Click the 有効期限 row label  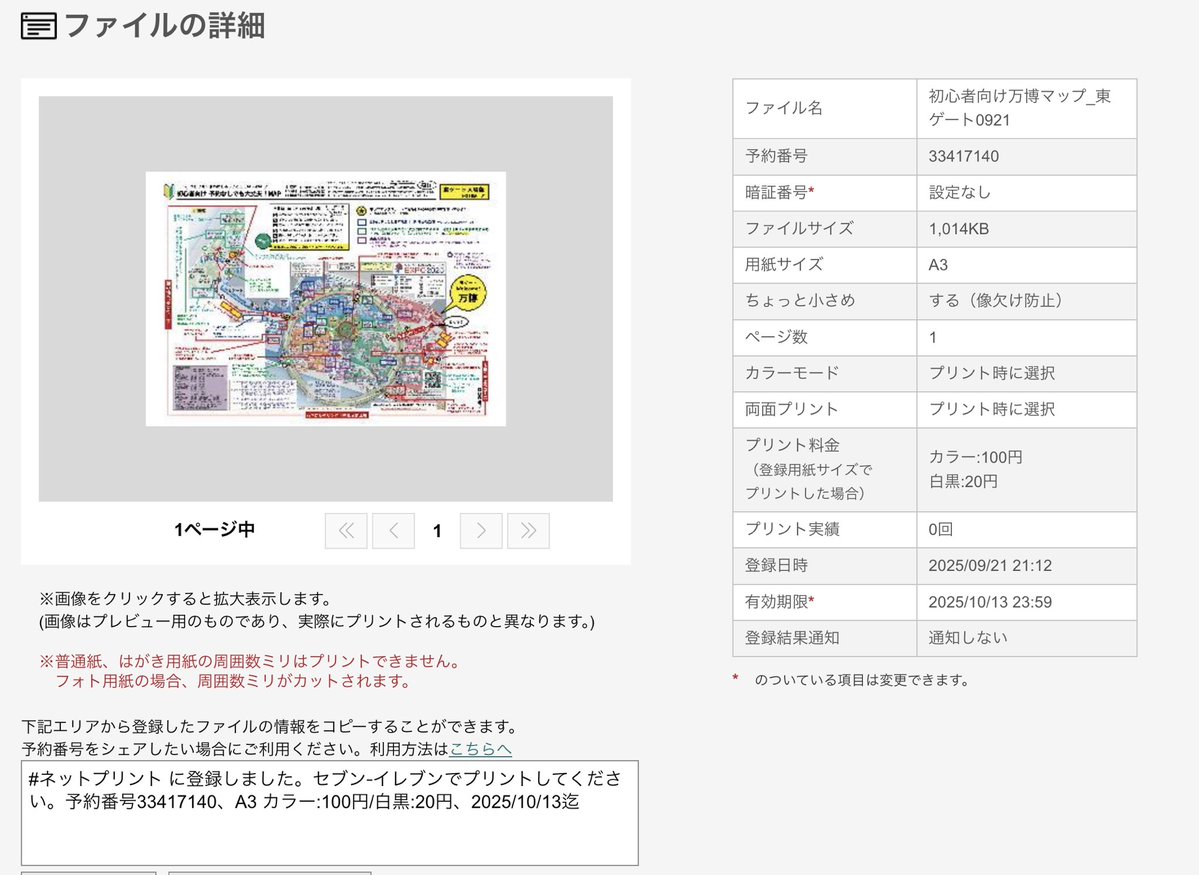pos(779,602)
